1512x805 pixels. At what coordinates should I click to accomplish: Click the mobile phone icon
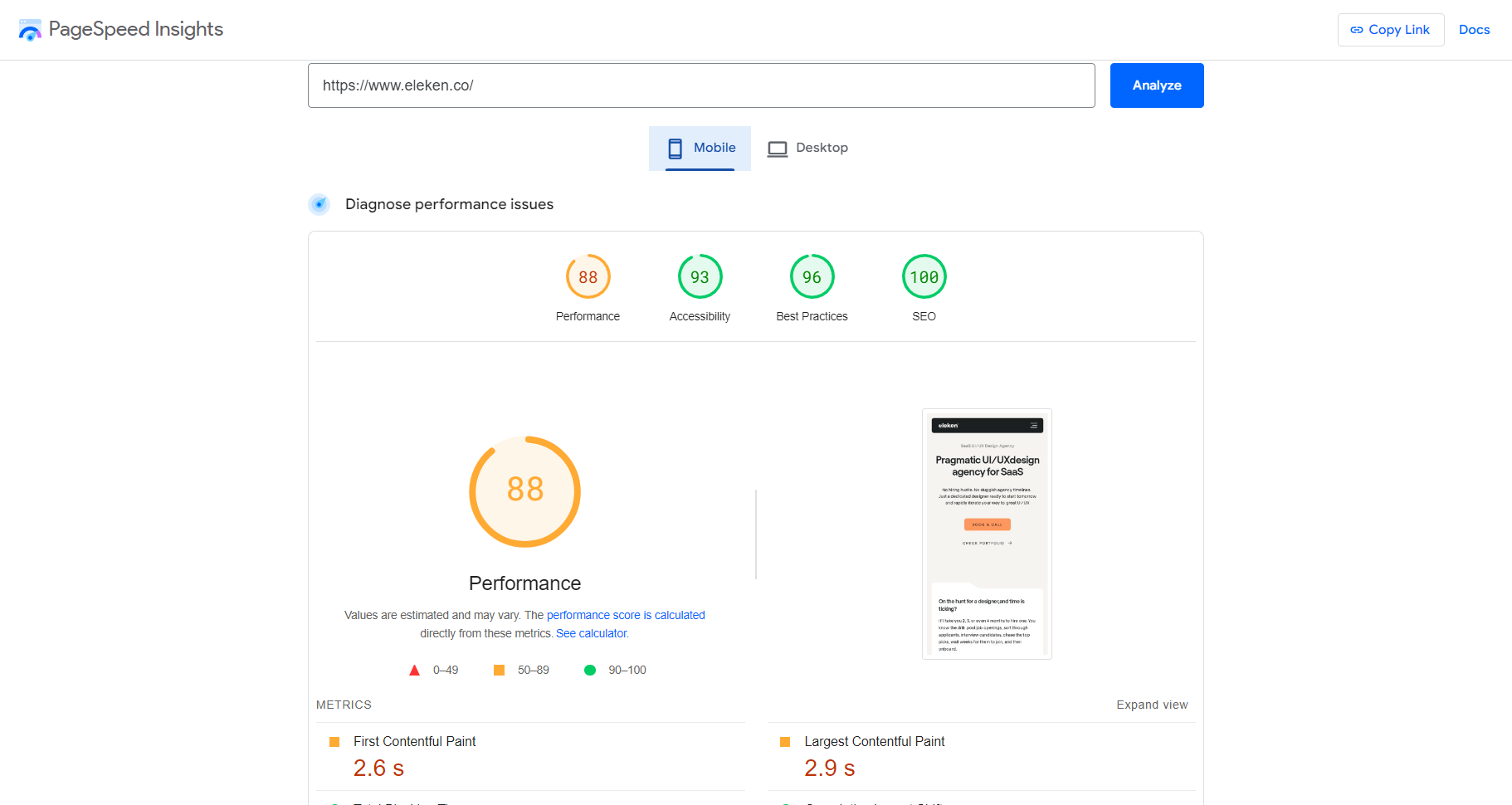coord(676,149)
